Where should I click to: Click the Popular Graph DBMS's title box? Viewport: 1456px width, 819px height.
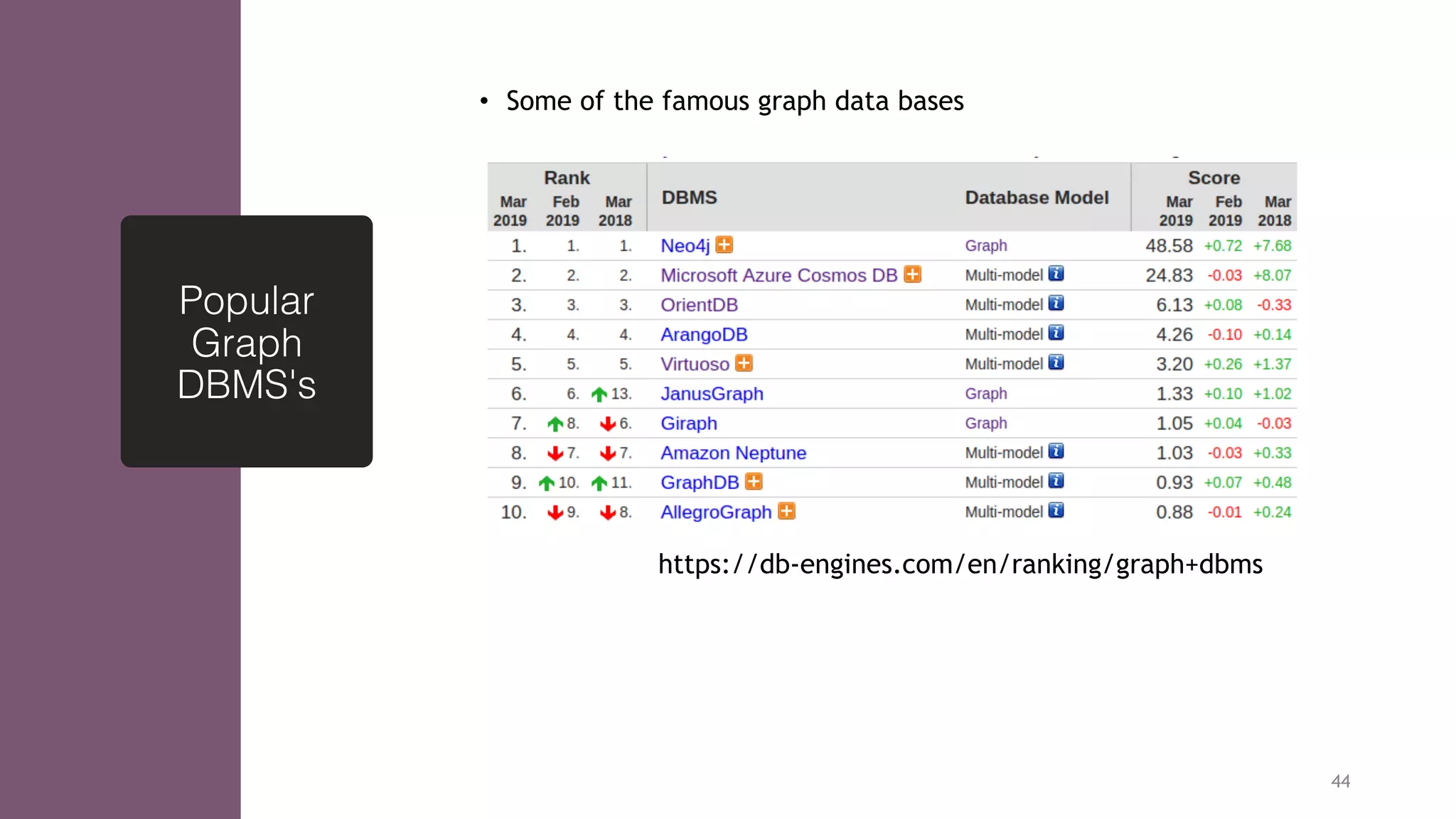click(x=247, y=342)
